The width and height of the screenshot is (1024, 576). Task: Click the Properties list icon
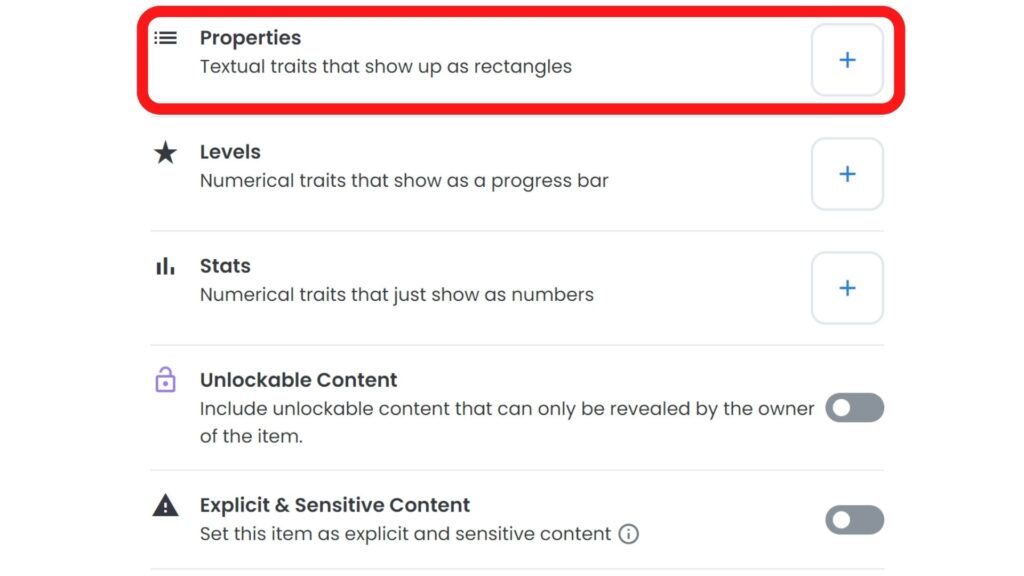click(x=165, y=38)
